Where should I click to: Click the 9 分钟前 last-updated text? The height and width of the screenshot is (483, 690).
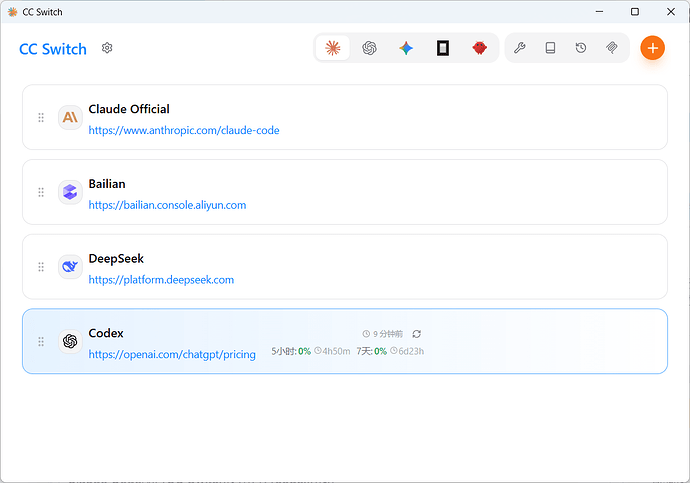click(388, 334)
